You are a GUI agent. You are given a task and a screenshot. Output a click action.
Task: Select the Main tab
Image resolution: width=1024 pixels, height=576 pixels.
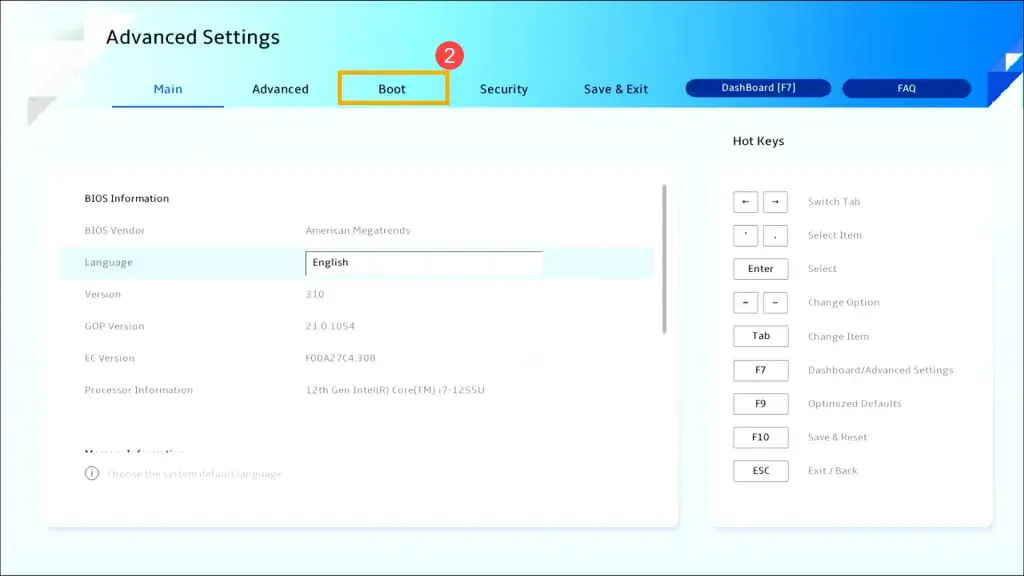tap(168, 89)
